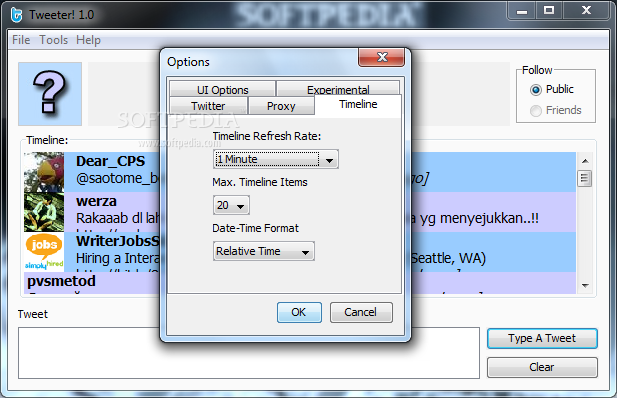
Task: Click the Clear button
Action: (x=542, y=367)
